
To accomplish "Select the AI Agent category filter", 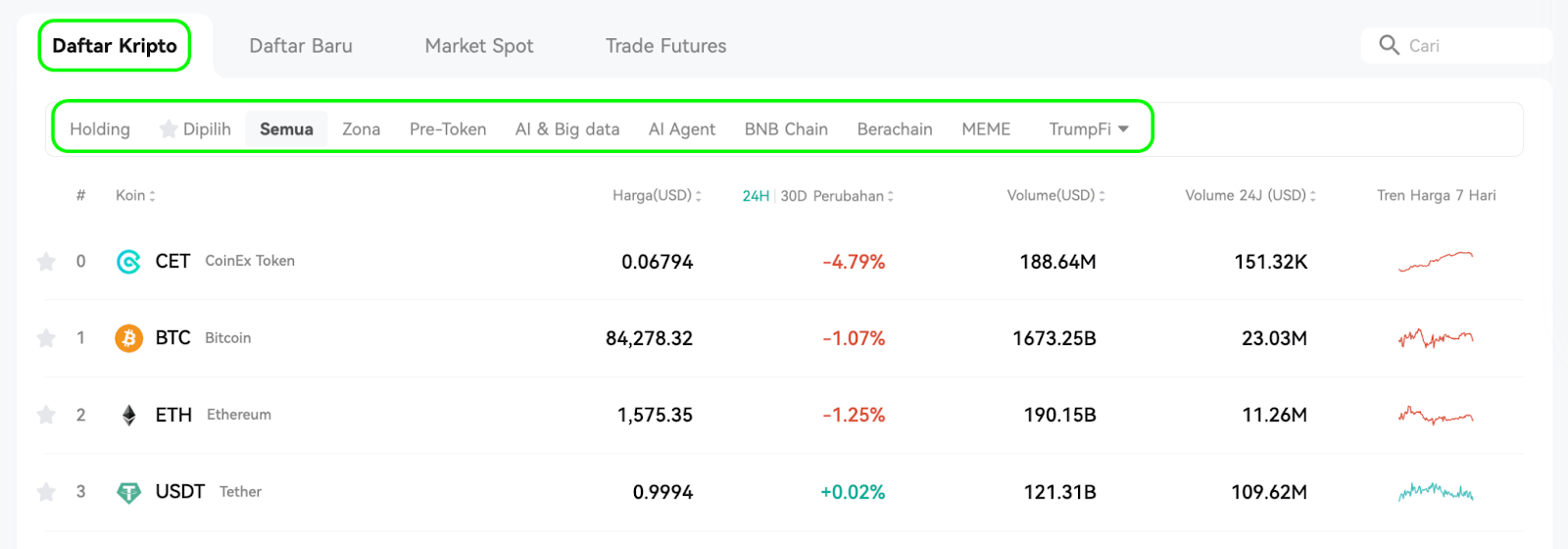I will pyautogui.click(x=682, y=129).
